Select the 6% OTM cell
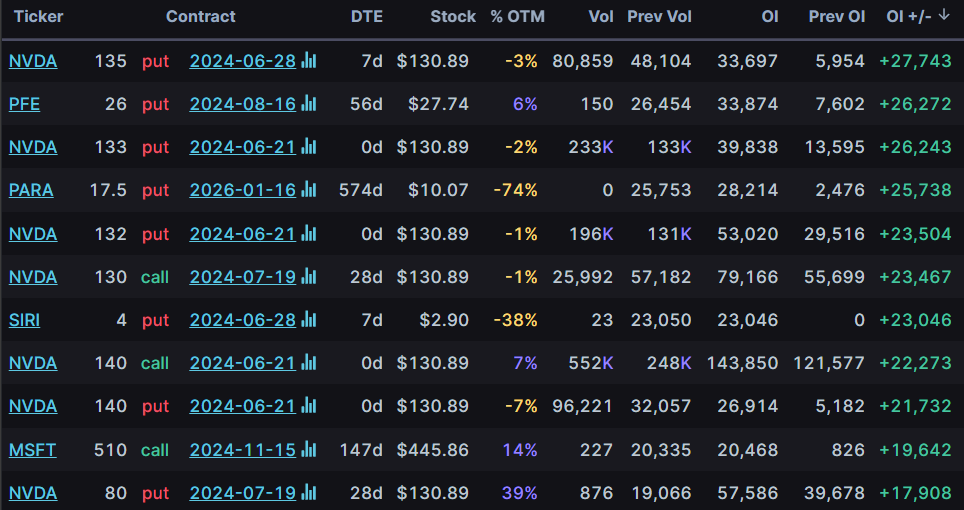The width and height of the screenshot is (964, 510). pyautogui.click(x=525, y=104)
